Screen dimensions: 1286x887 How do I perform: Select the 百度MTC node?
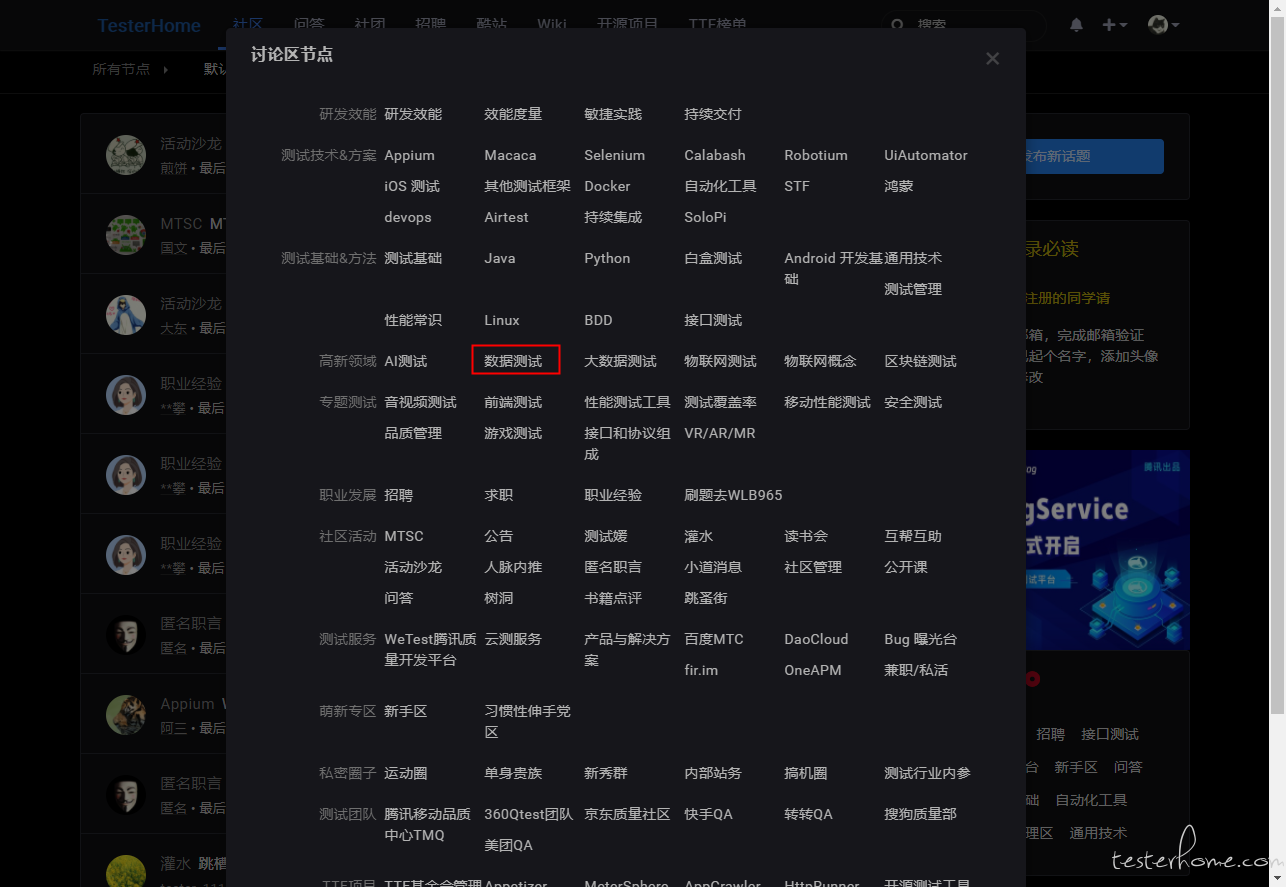pyautogui.click(x=714, y=639)
